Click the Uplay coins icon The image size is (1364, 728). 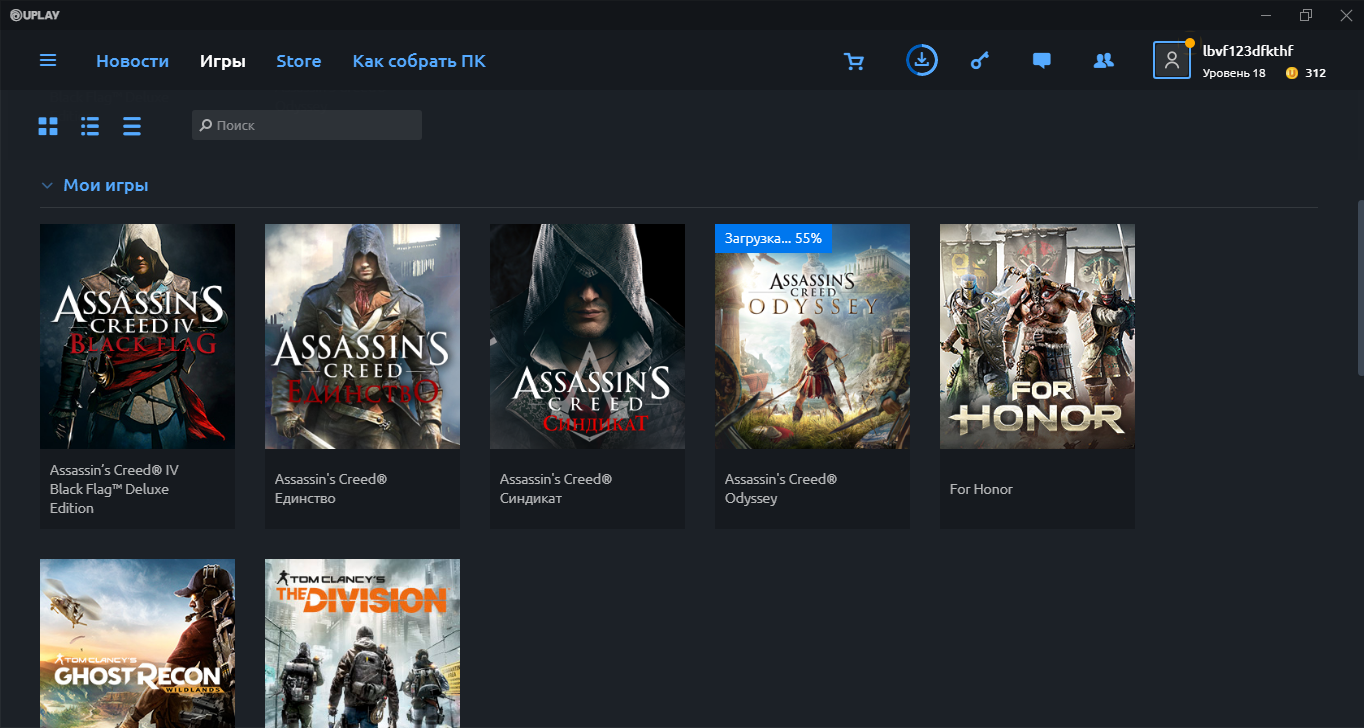1292,73
